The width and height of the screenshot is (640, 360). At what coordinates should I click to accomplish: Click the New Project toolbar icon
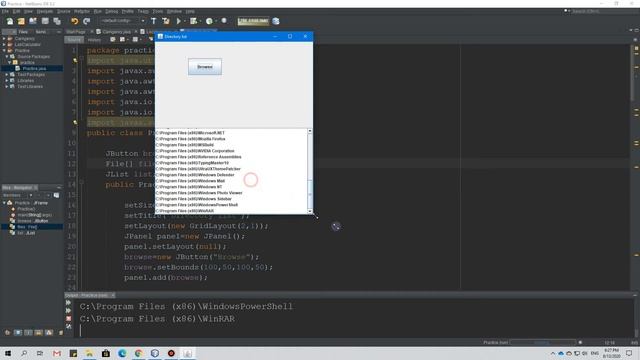(x=21, y=21)
